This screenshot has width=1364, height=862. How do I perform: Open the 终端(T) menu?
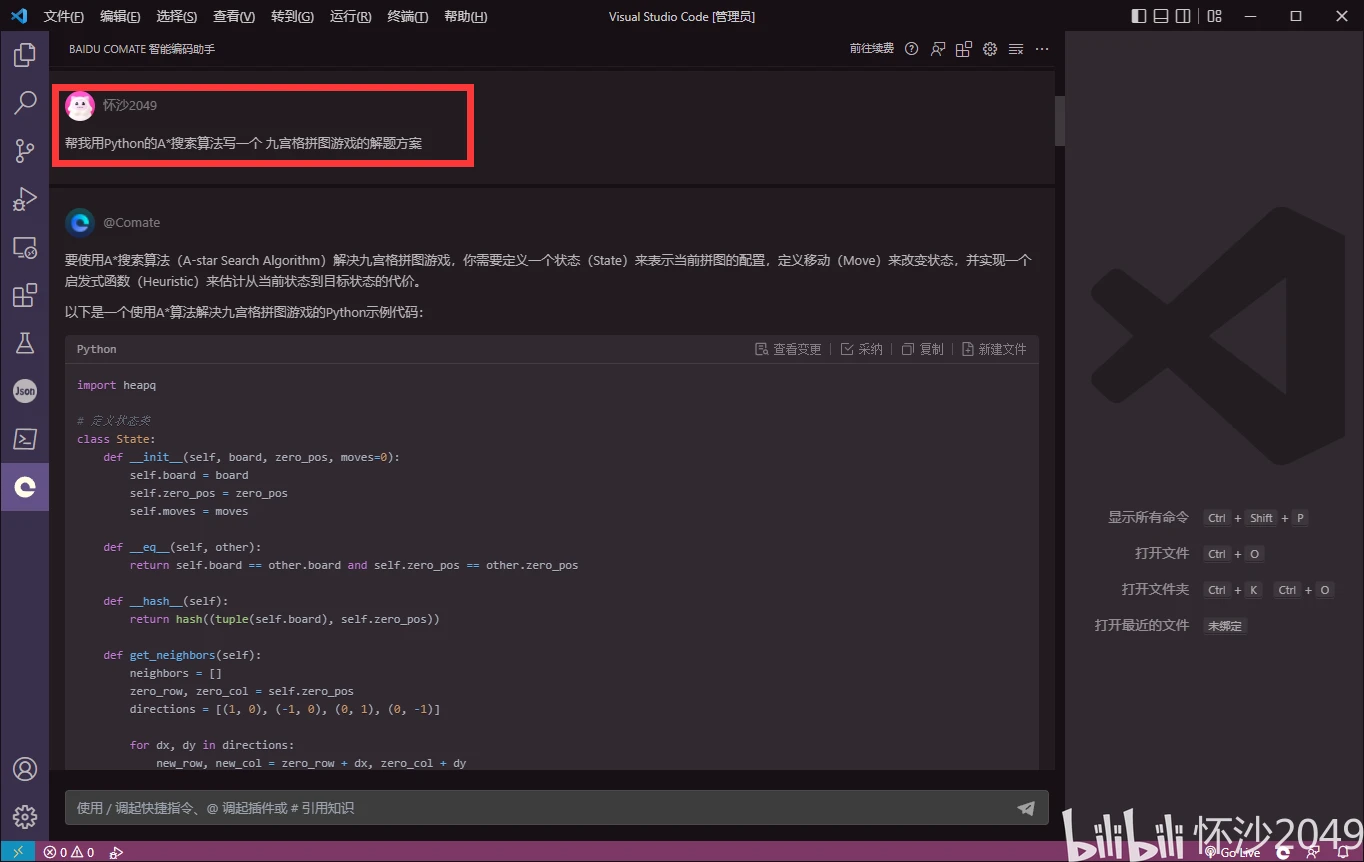point(407,17)
